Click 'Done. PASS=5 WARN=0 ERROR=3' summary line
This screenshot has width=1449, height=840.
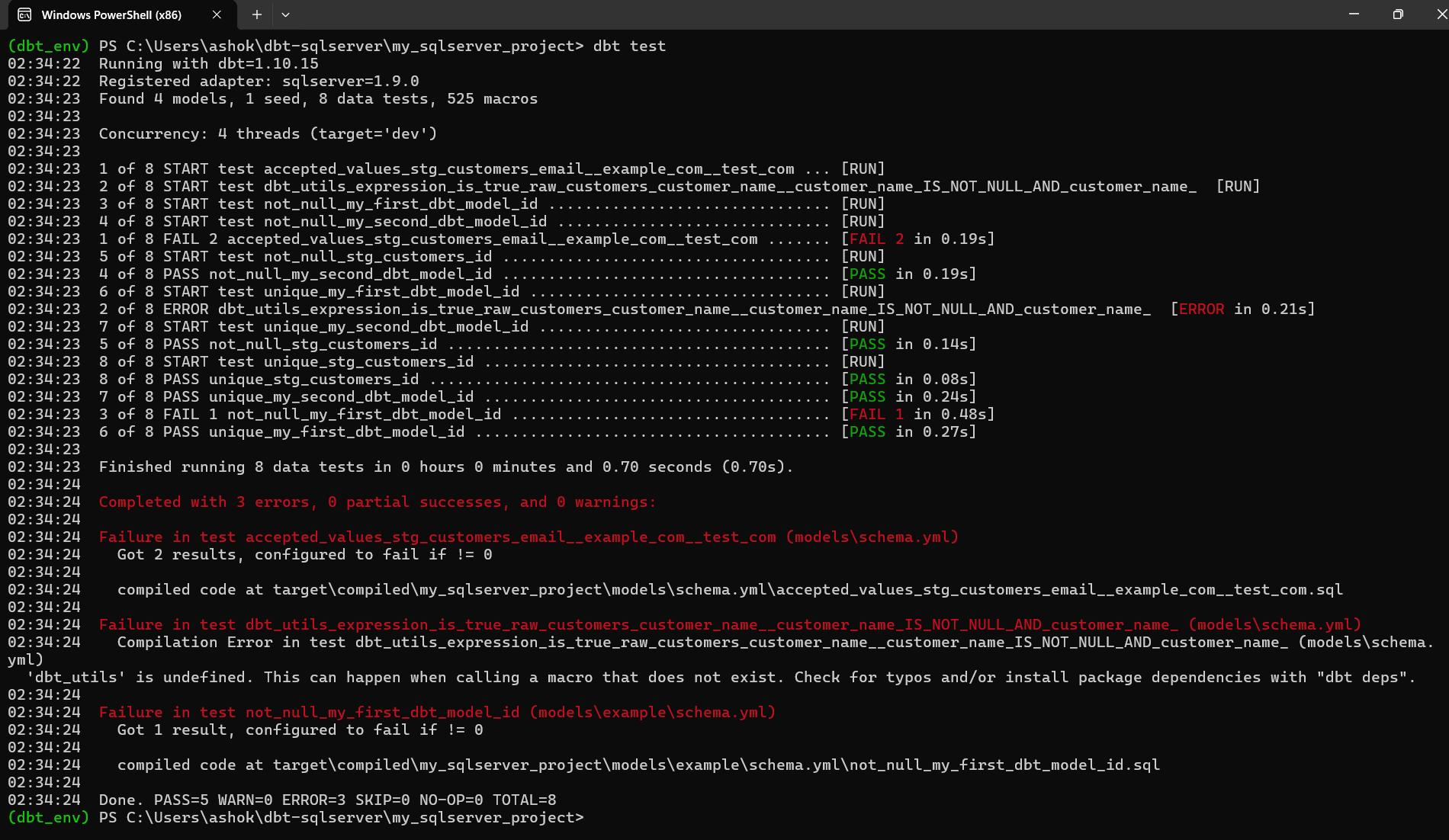click(327, 800)
